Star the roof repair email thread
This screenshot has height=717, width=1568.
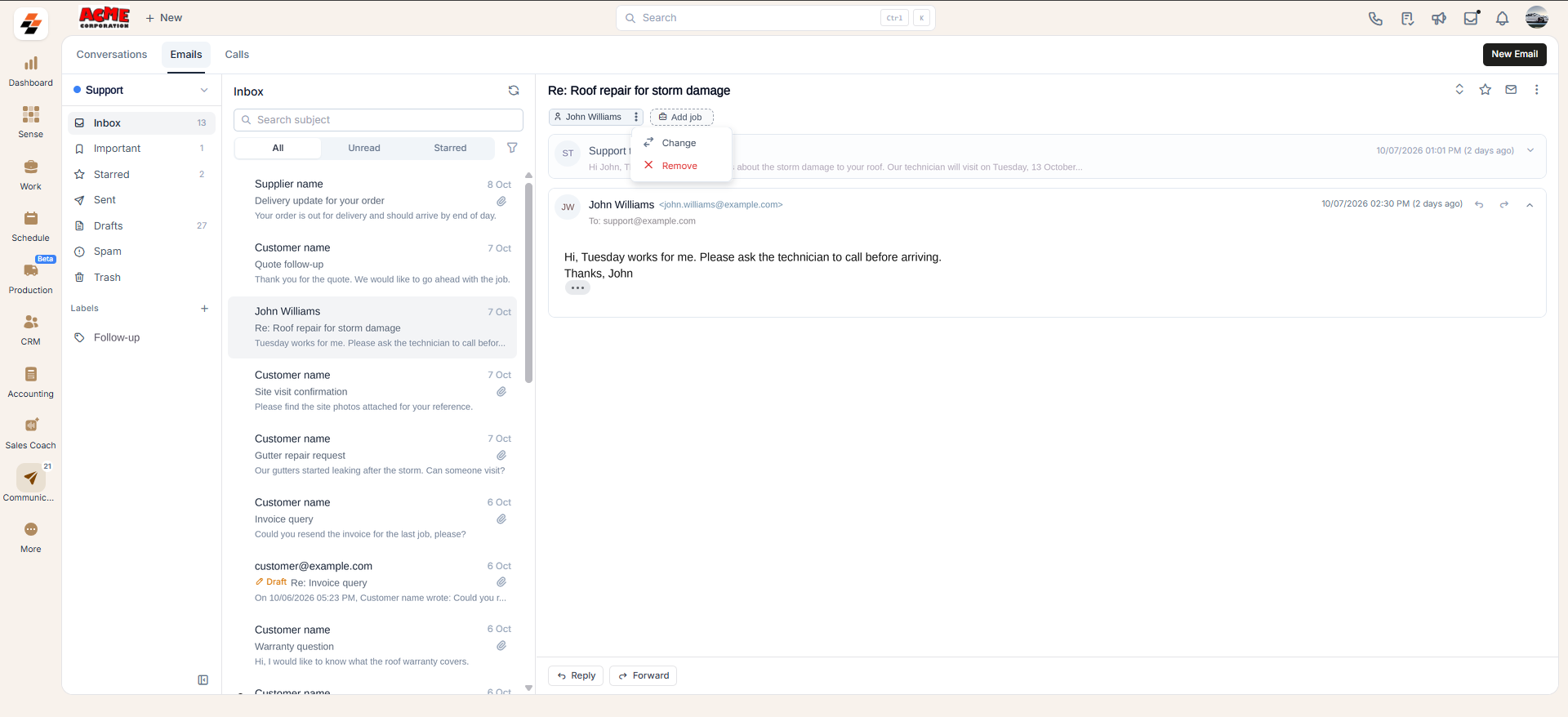point(1486,90)
